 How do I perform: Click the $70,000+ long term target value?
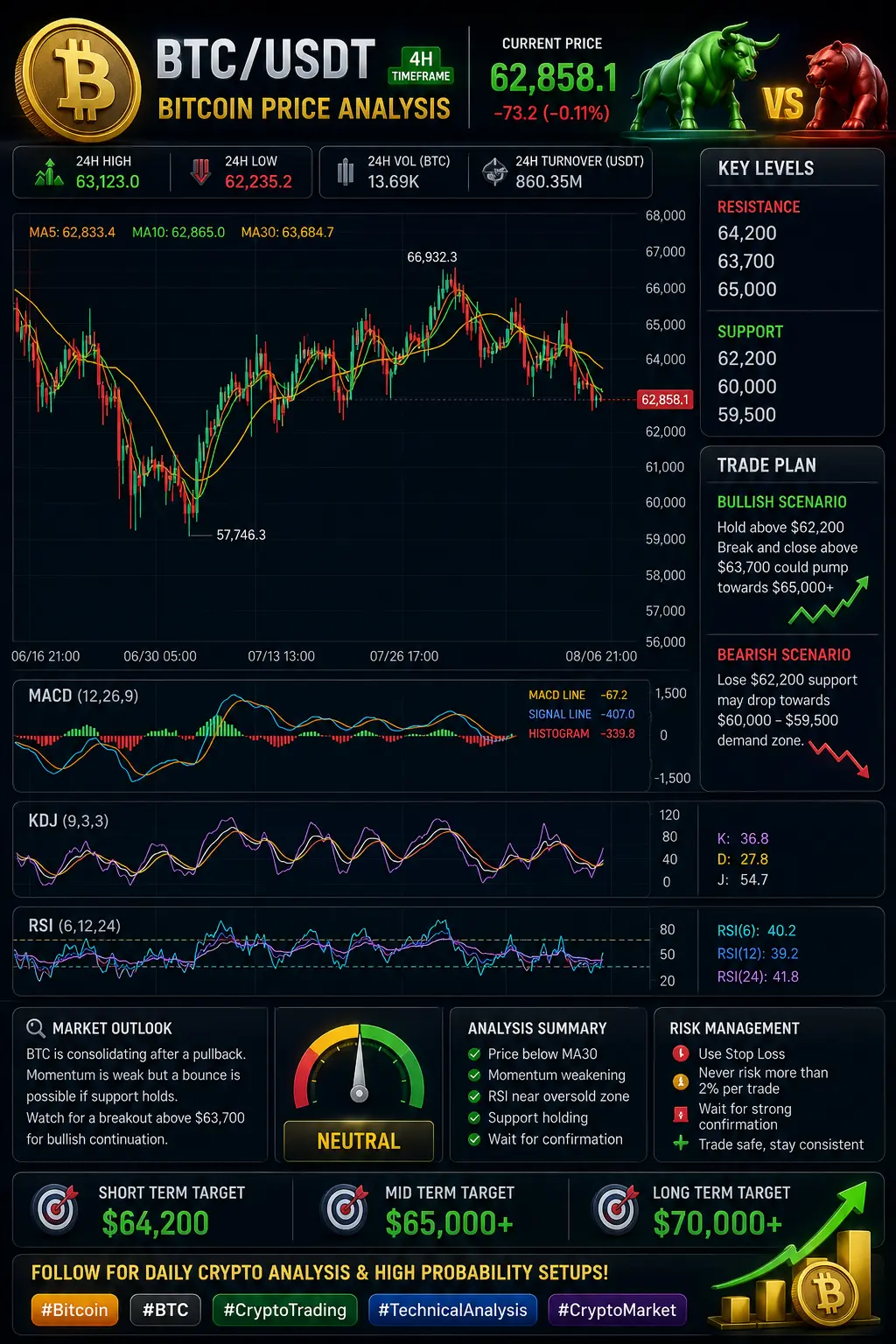click(x=717, y=1223)
